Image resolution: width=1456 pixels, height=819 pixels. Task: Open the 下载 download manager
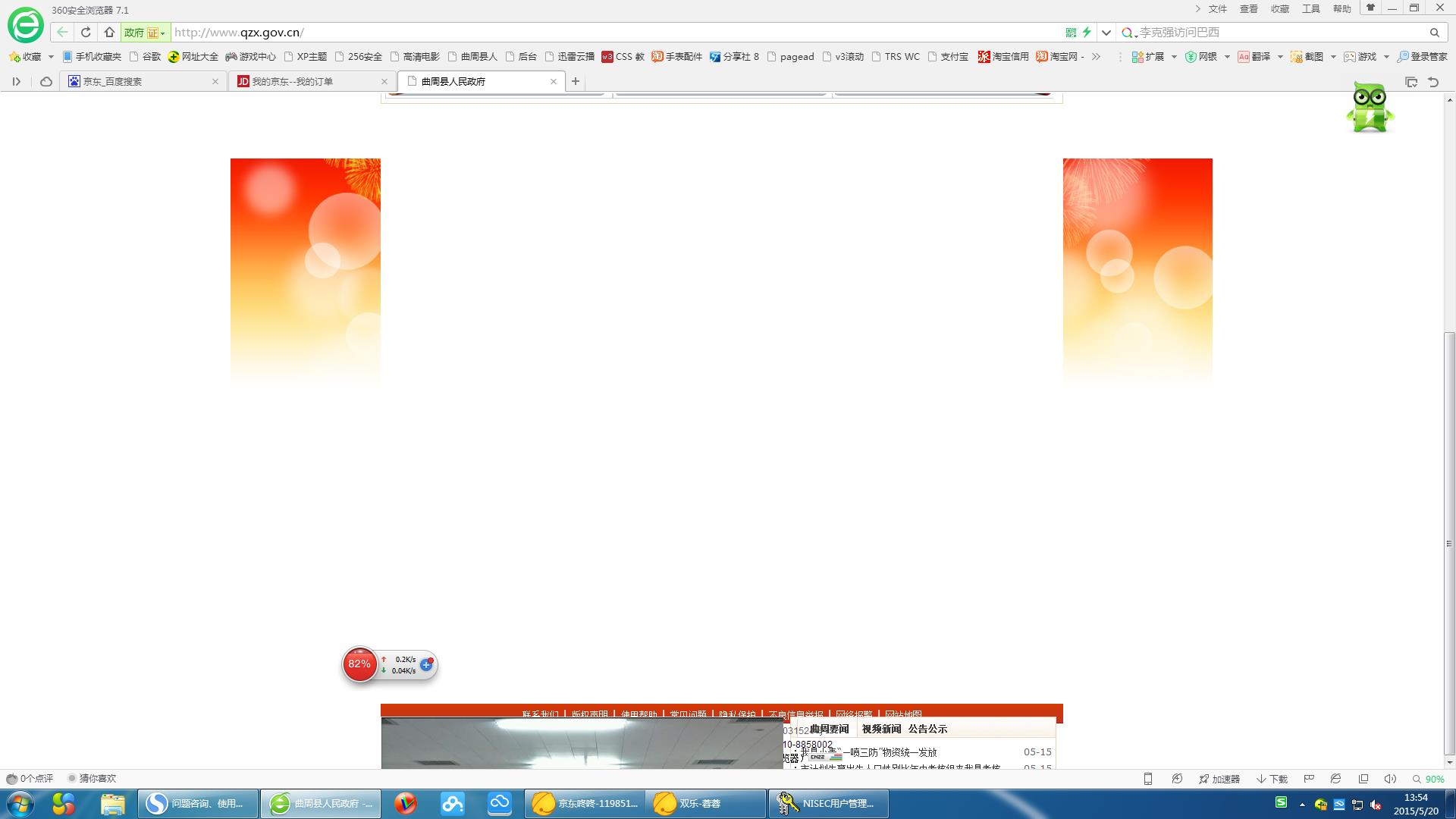(1272, 779)
